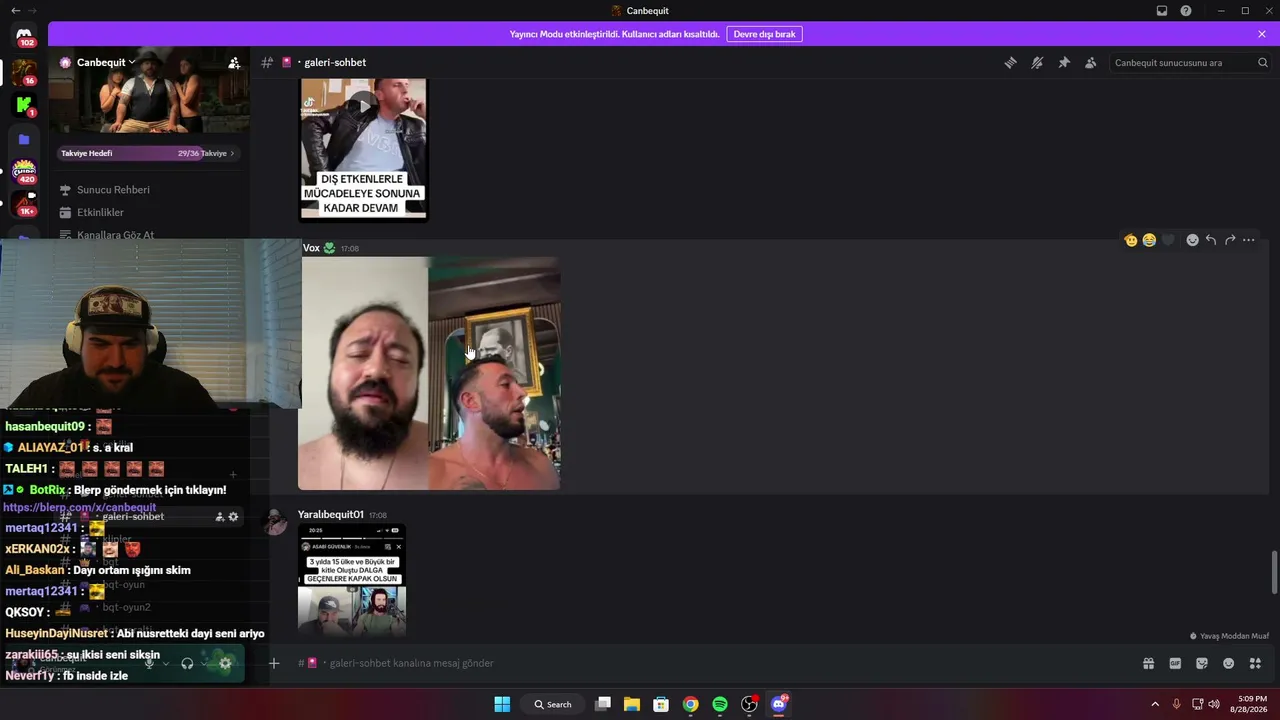
Task: Open the emoji picker in message bar
Action: [x=1229, y=663]
